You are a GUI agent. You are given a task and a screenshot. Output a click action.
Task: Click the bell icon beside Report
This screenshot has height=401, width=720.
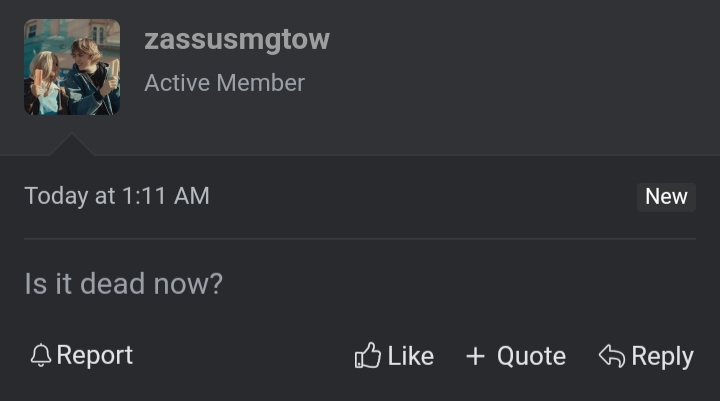pyautogui.click(x=40, y=356)
